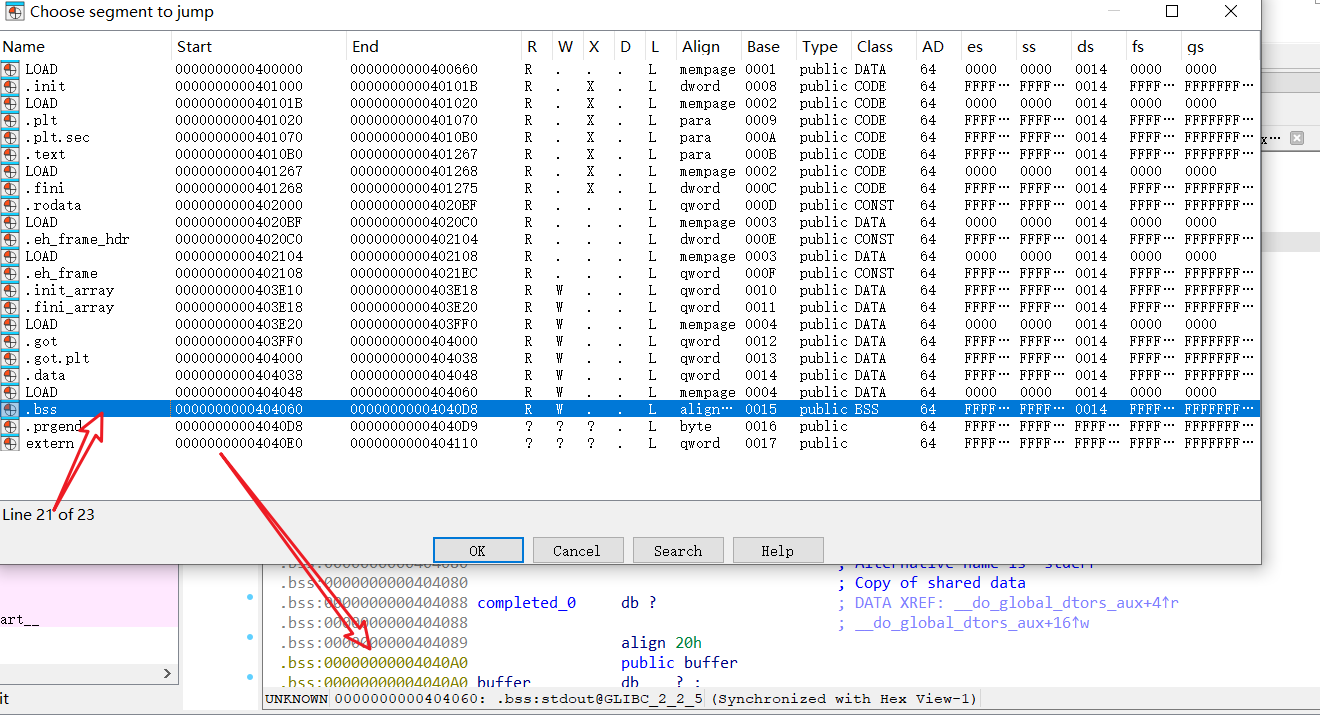Select the .init_array segment icon

click(10, 290)
